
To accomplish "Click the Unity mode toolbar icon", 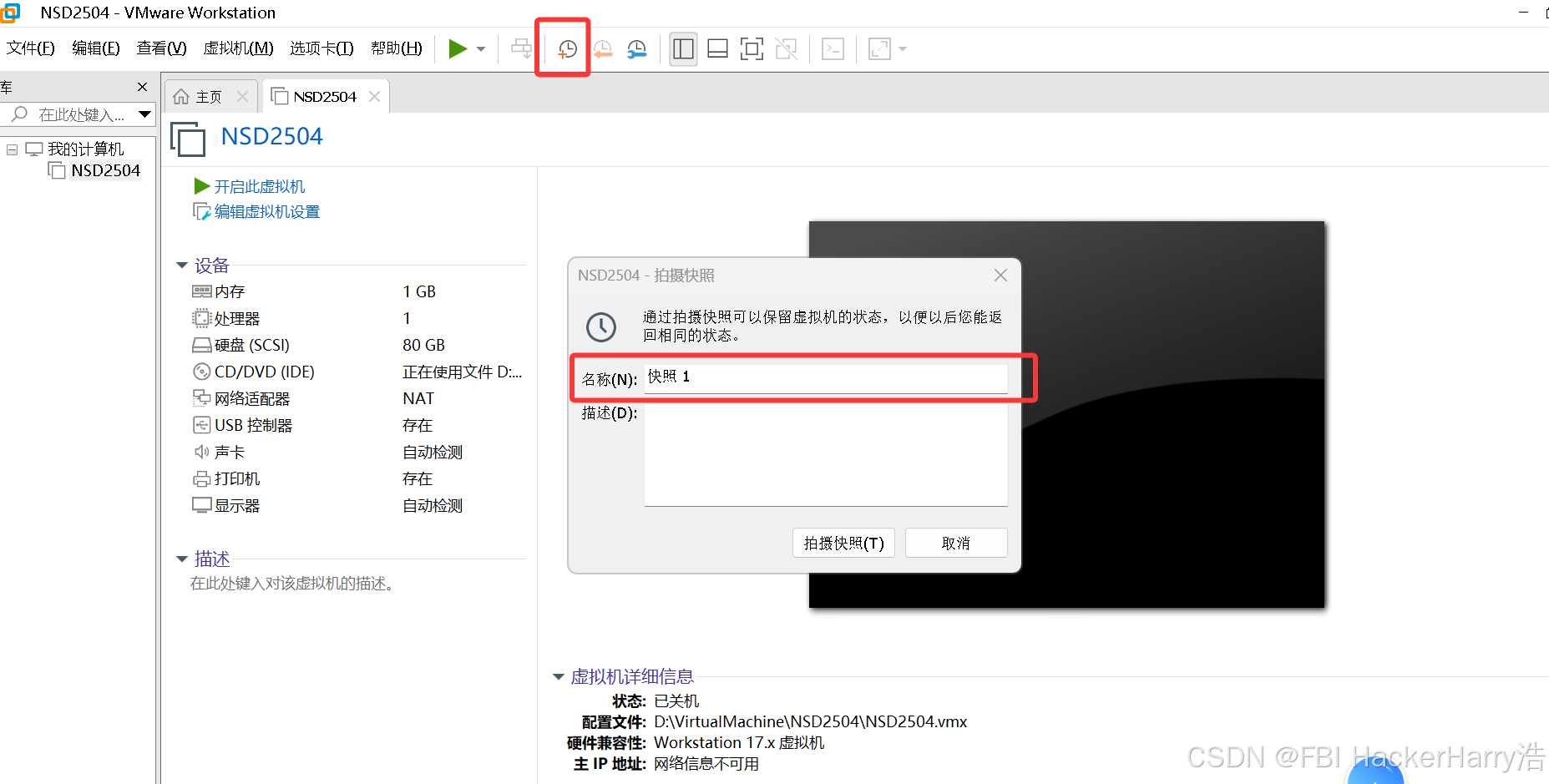I will (786, 49).
